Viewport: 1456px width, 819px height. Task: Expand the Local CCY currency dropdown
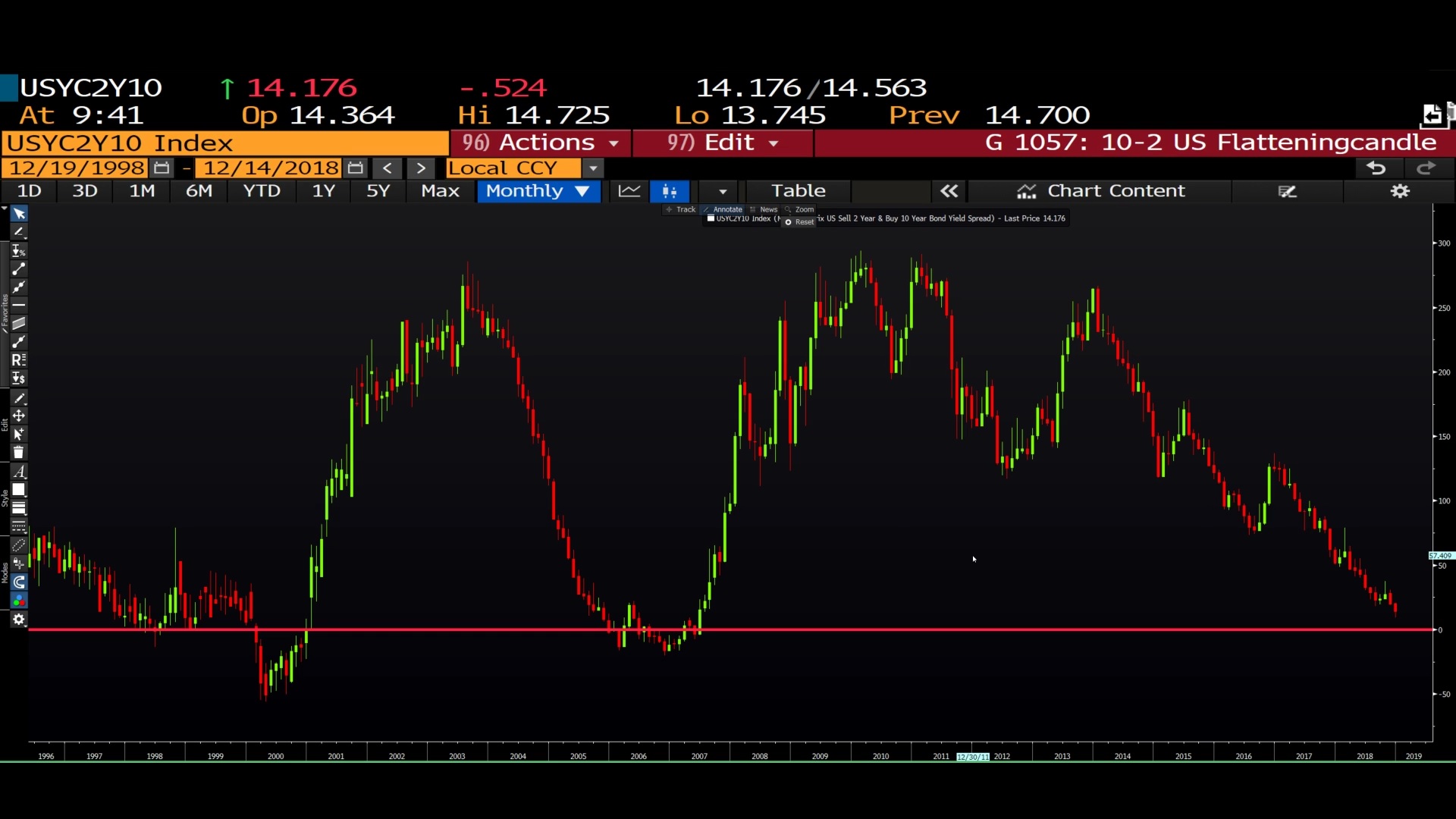pos(593,168)
